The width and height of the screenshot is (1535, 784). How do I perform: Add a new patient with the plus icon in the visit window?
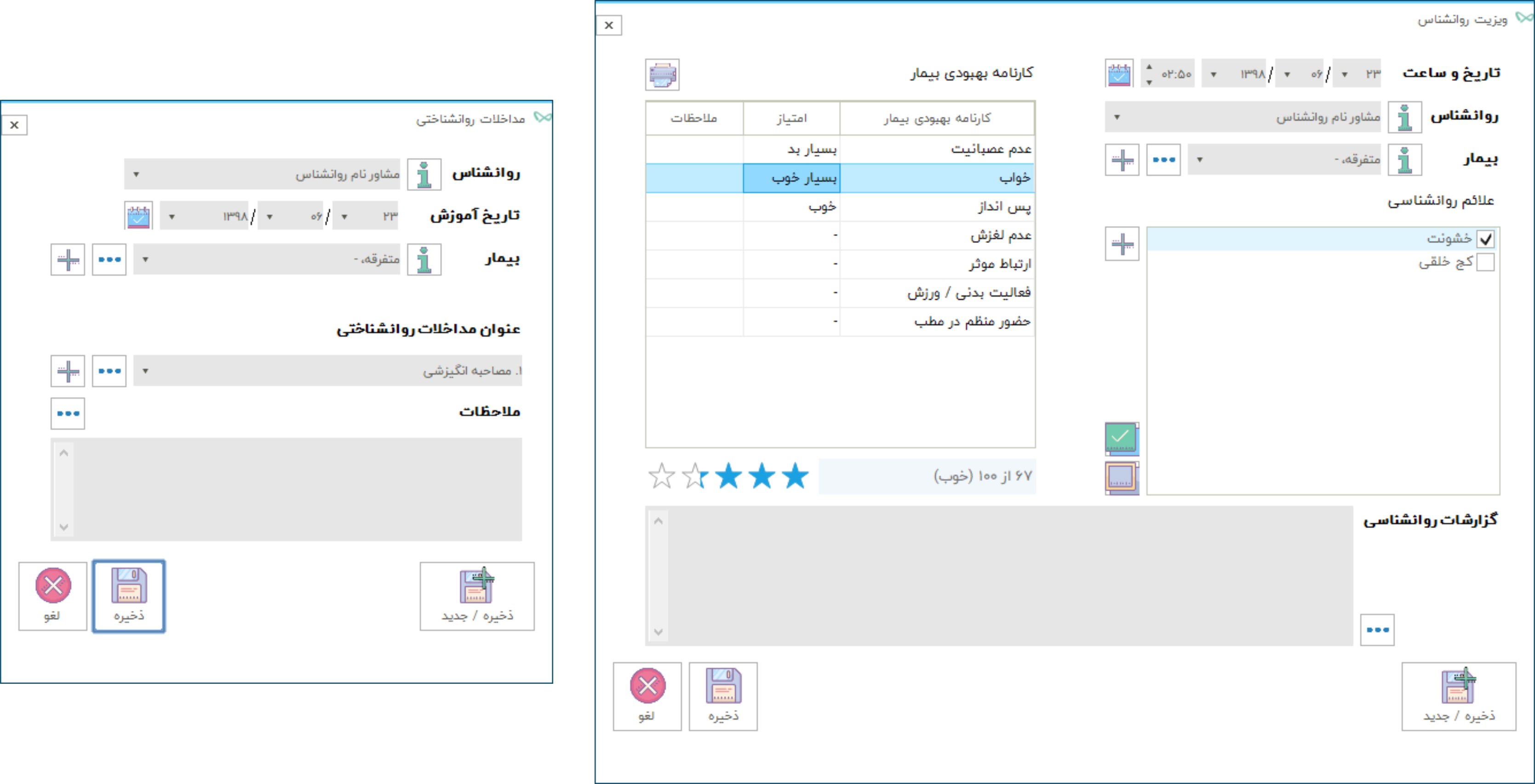click(x=1122, y=160)
